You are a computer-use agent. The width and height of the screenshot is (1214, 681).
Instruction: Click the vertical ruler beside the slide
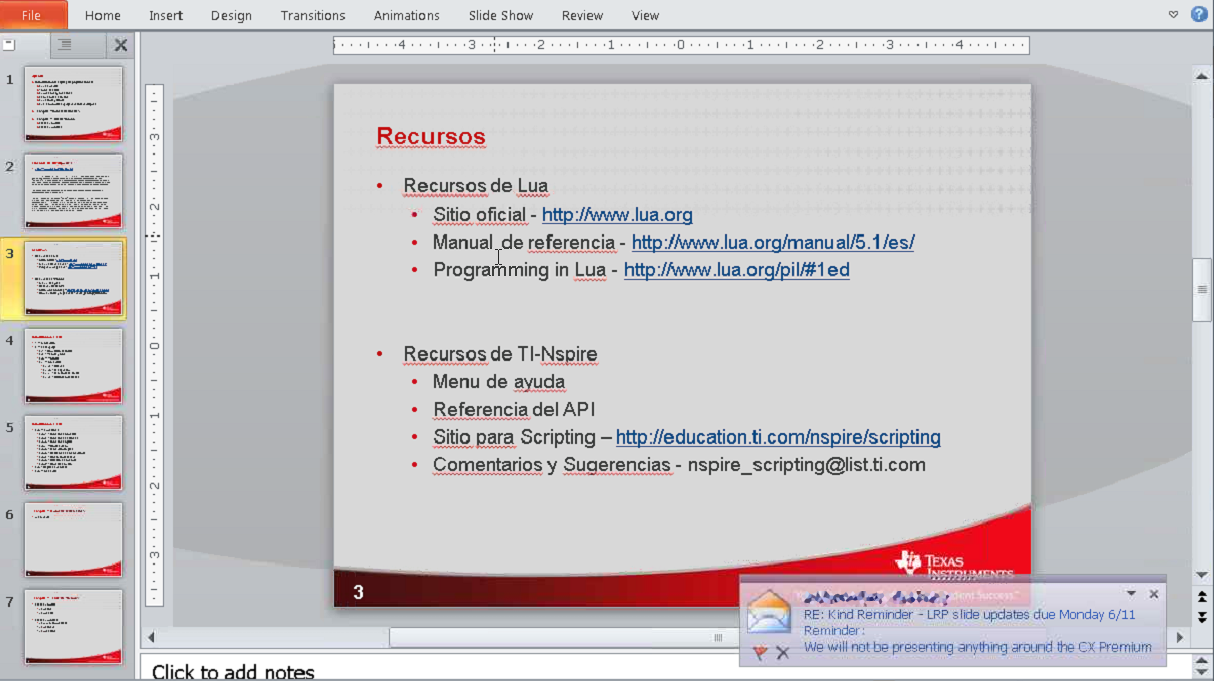click(154, 345)
